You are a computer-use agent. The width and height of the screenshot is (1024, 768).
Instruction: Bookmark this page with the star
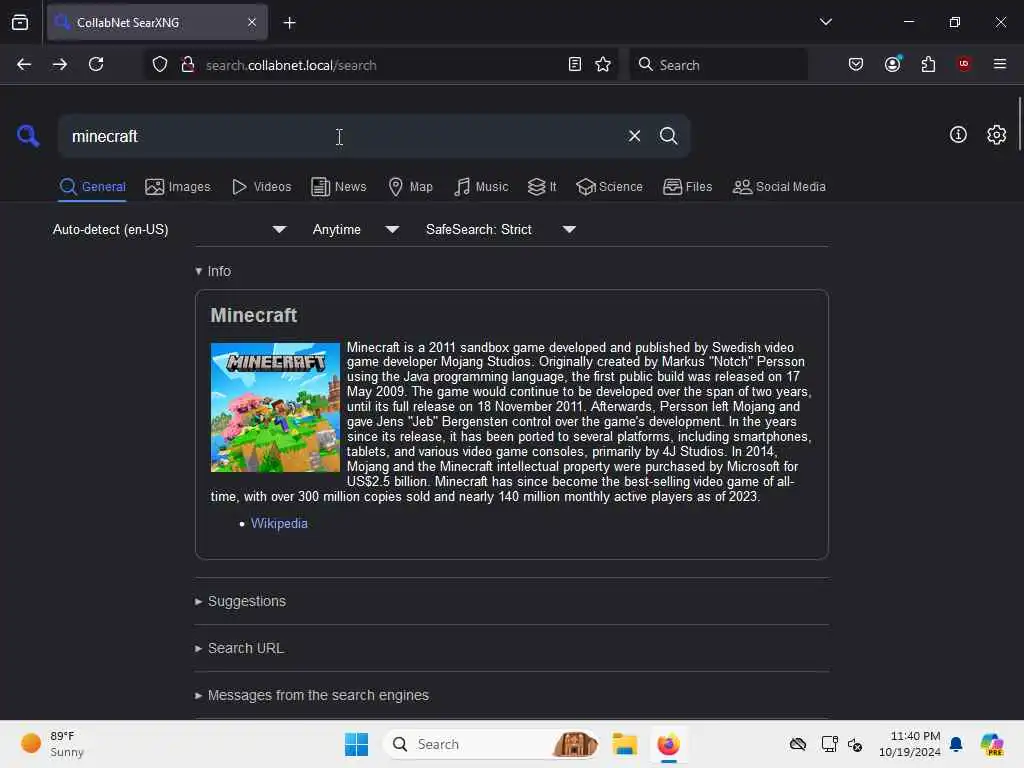(603, 65)
